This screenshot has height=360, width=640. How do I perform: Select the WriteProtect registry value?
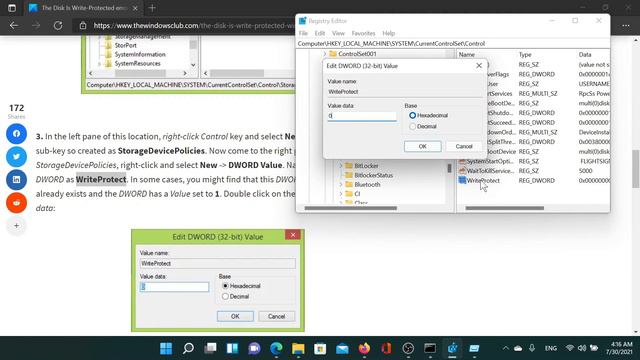point(483,180)
